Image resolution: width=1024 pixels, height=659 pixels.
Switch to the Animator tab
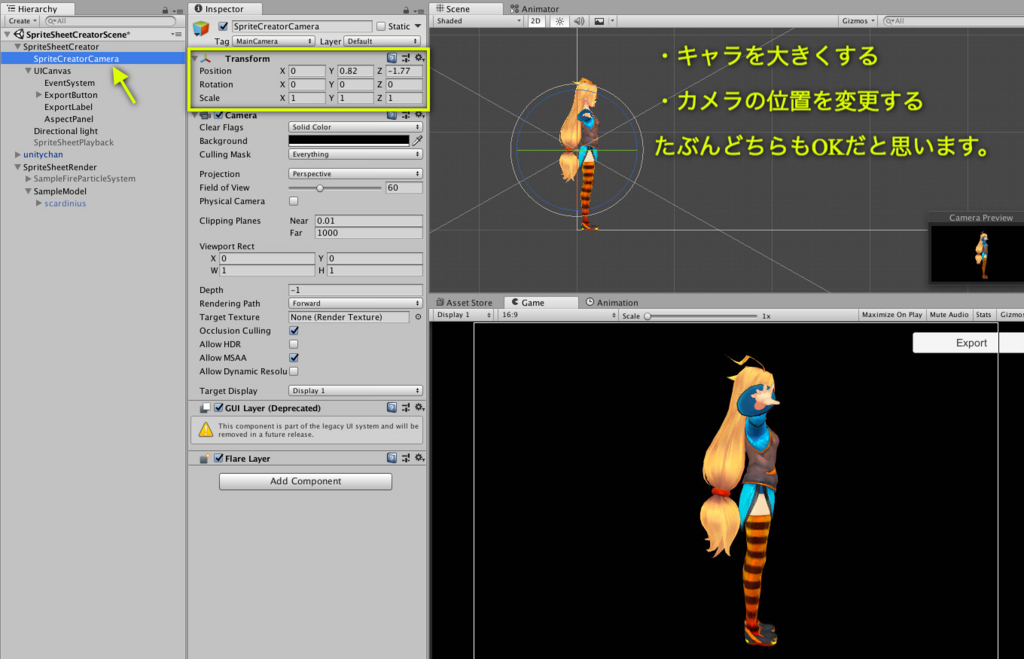coord(535,9)
